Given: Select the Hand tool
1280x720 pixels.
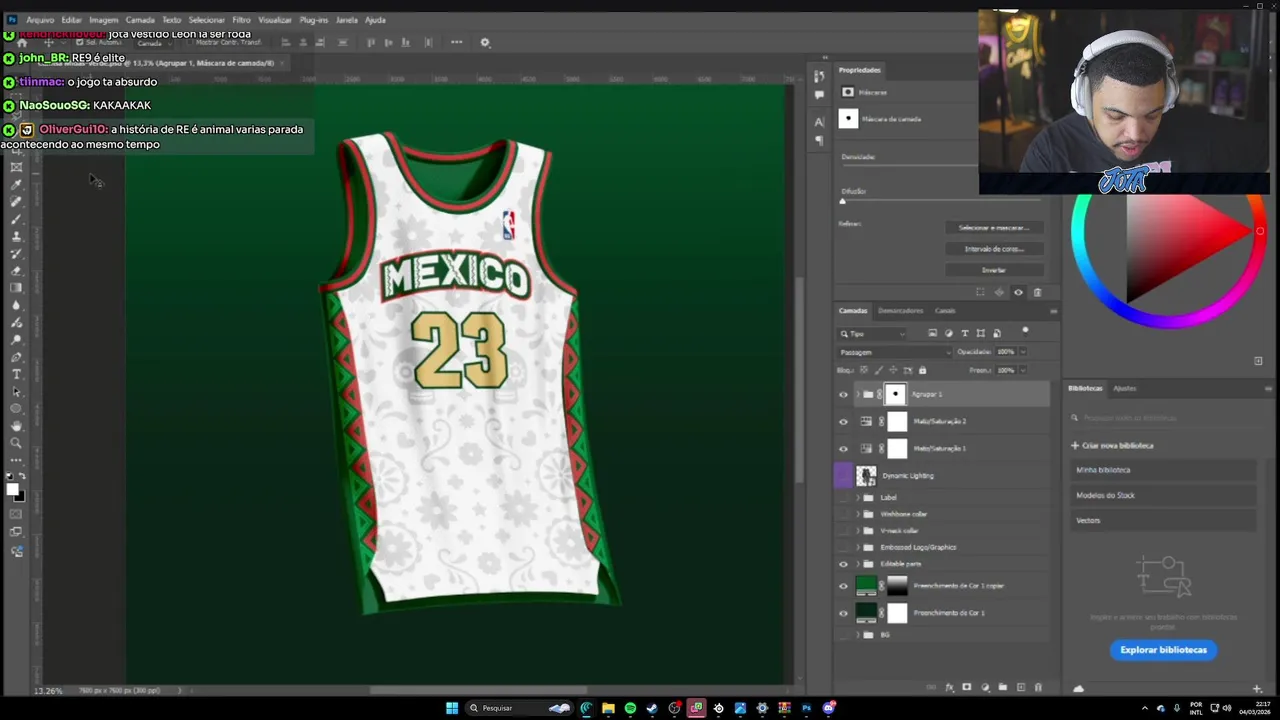Looking at the screenshot, I should [x=16, y=425].
